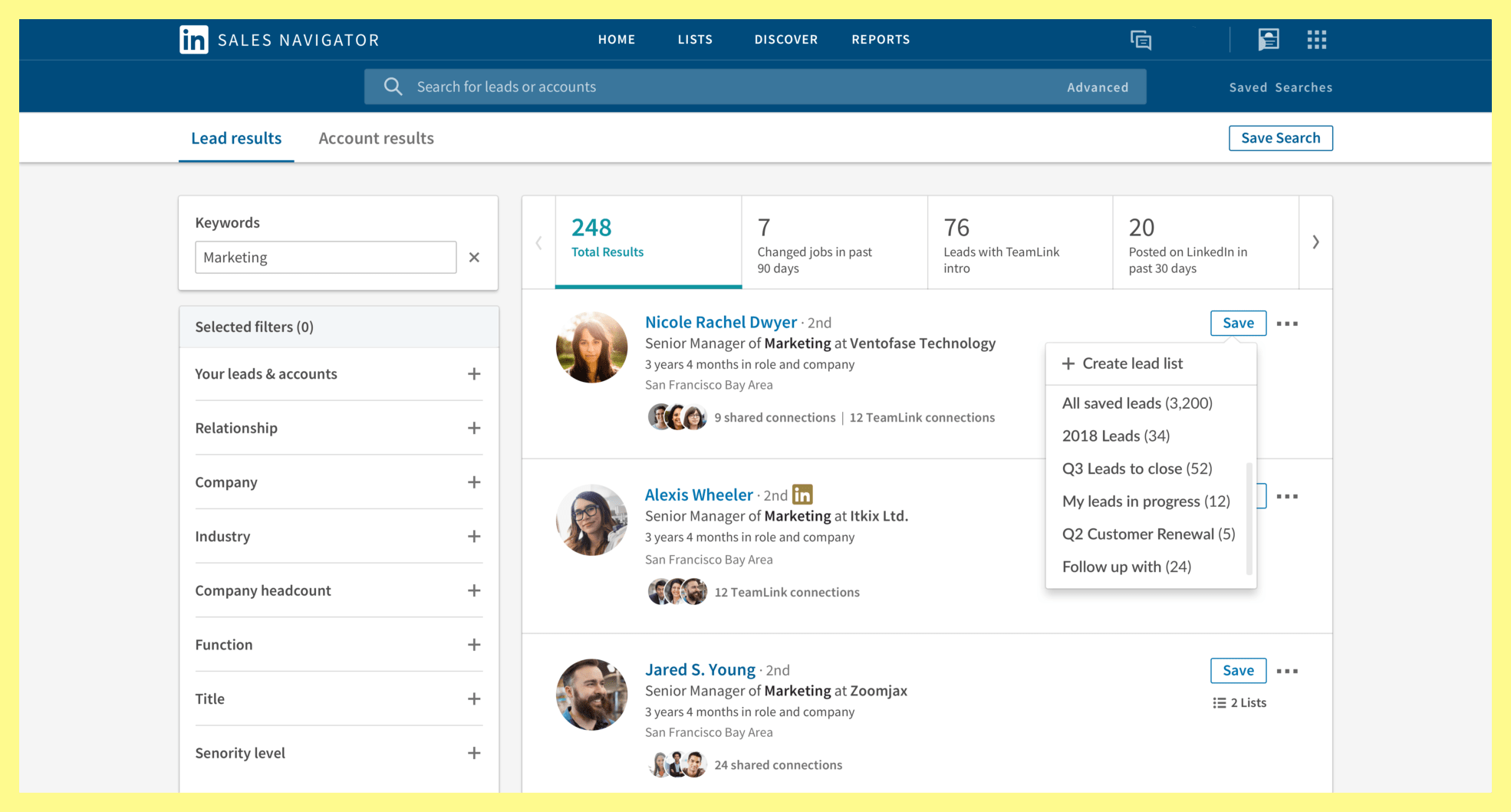Click the search magnifier icon
The image size is (1511, 812).
coord(393,87)
